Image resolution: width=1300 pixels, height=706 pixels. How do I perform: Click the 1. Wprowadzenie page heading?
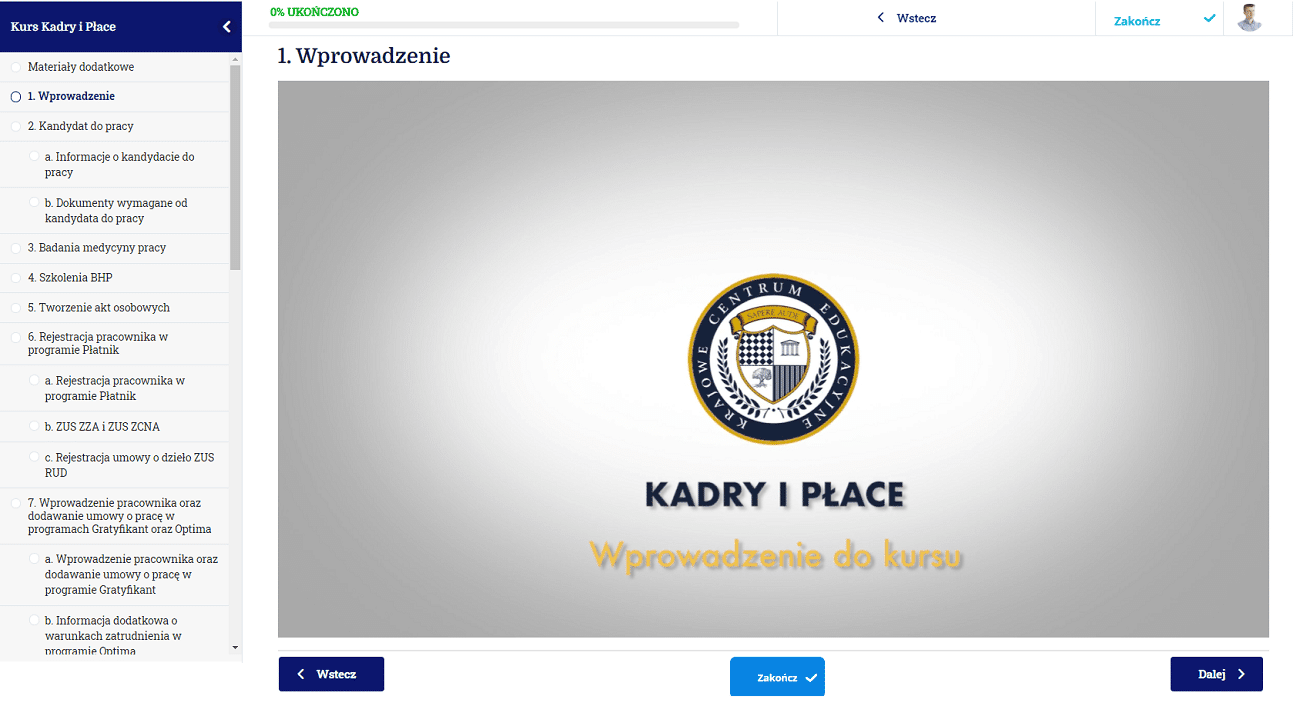(x=364, y=56)
